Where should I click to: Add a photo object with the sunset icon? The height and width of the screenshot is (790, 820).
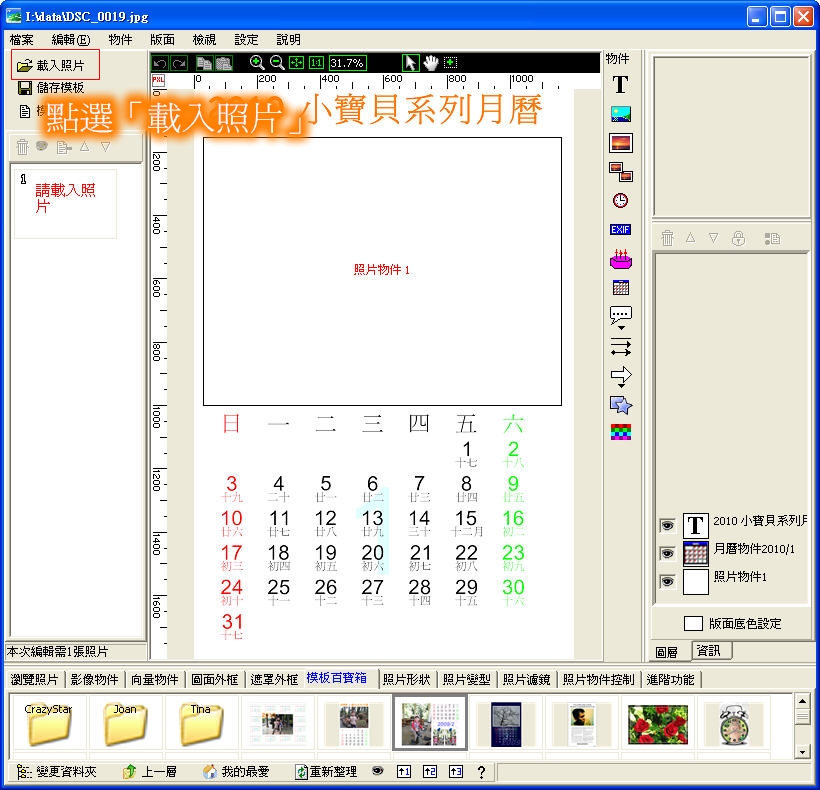click(621, 143)
